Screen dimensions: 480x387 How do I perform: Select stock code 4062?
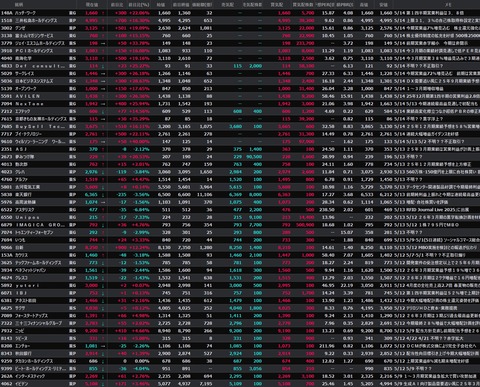pos(6,384)
